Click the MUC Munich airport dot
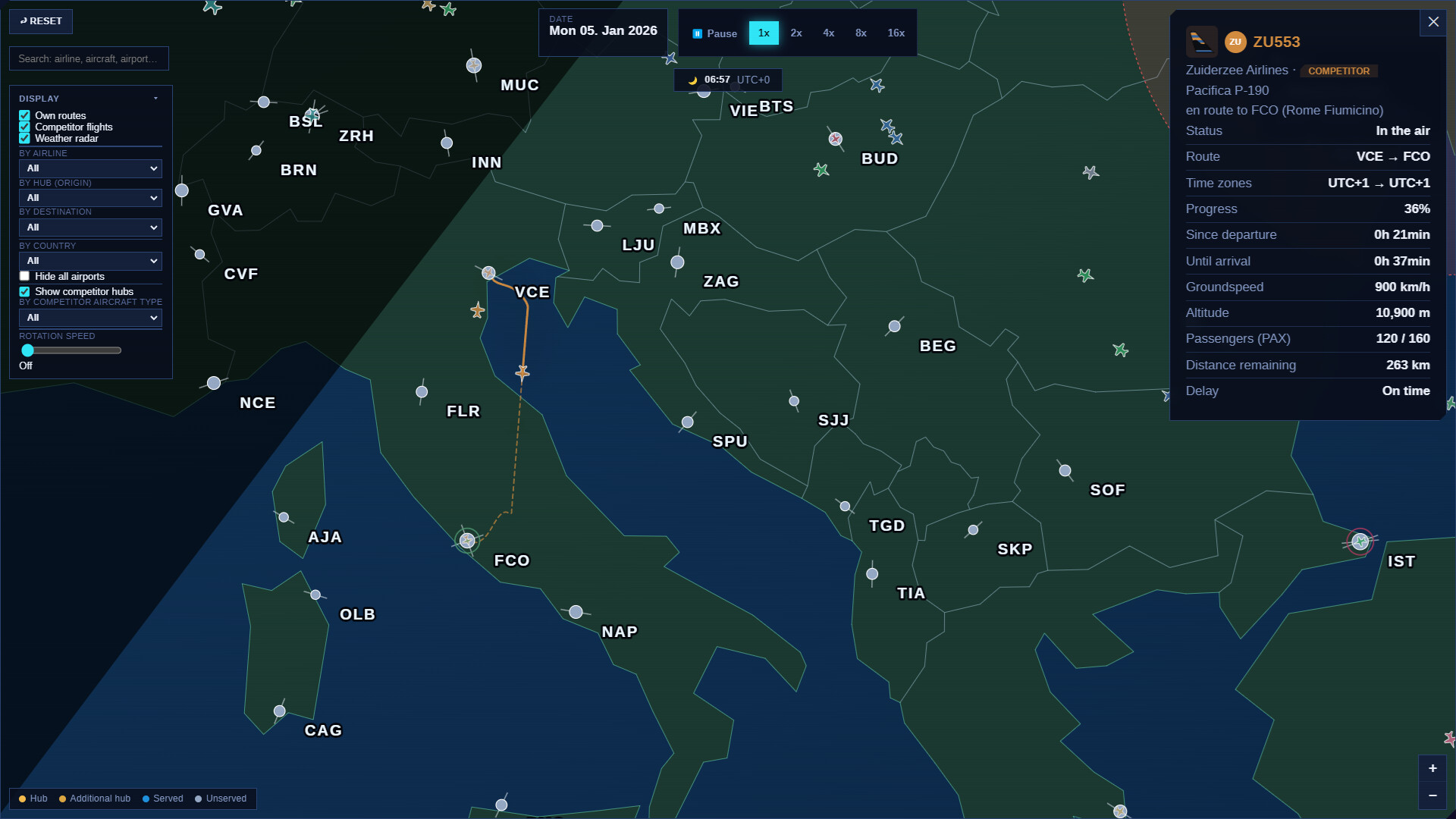1456x819 pixels. click(x=474, y=66)
